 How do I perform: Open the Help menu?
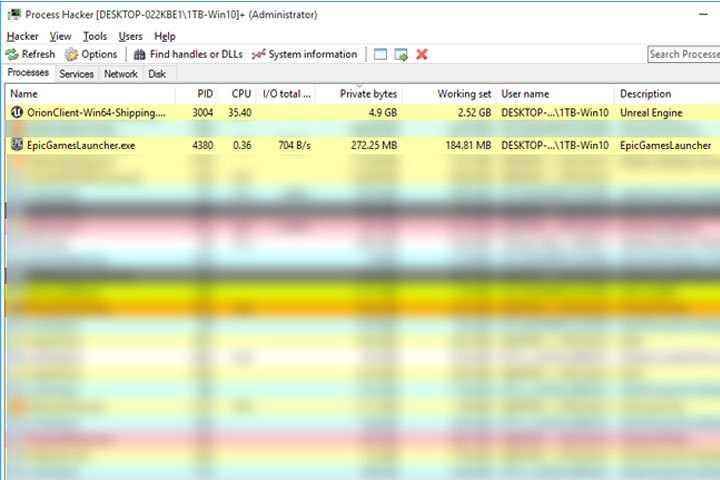coord(165,36)
